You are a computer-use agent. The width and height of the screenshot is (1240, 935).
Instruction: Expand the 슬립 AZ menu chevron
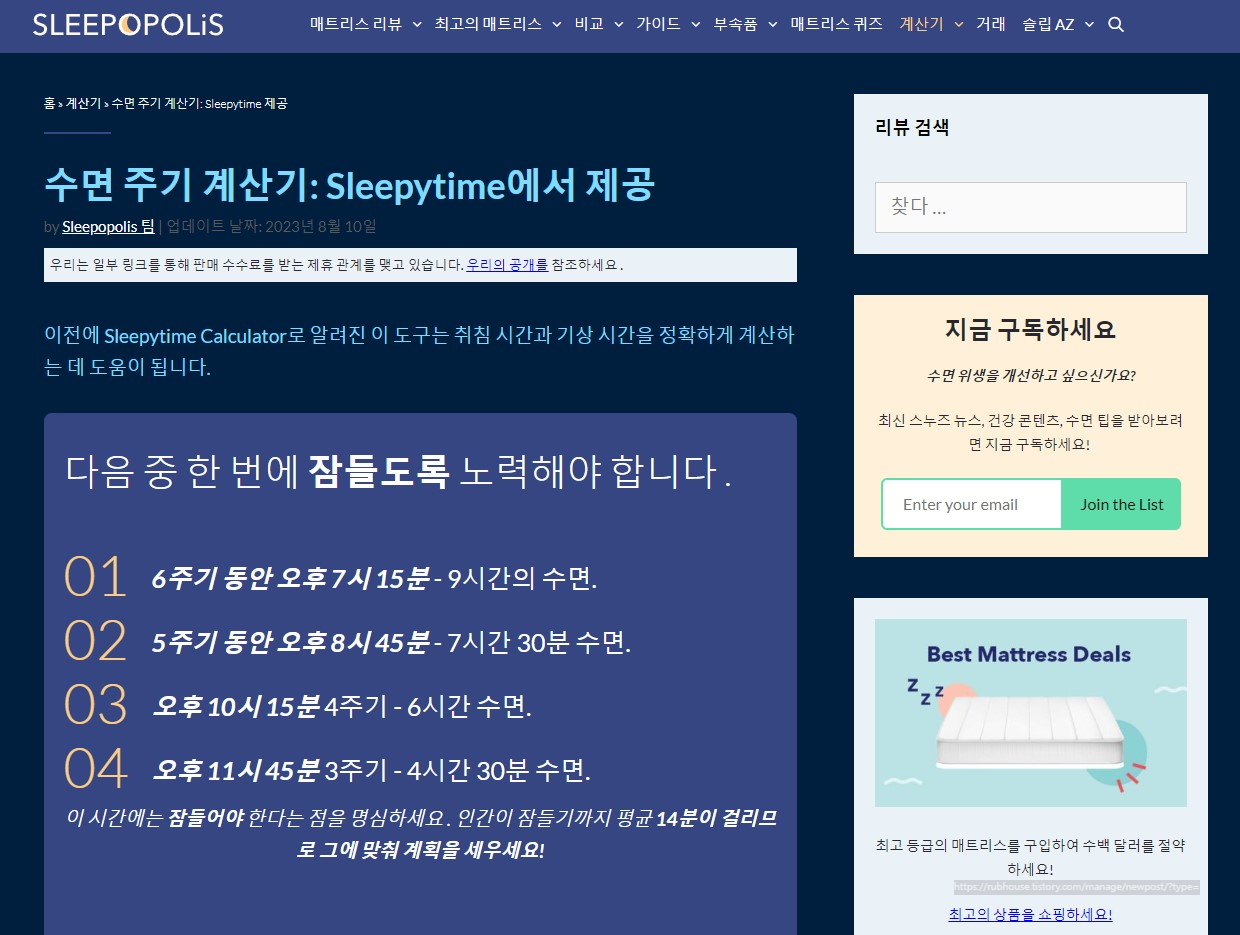pyautogui.click(x=1089, y=25)
